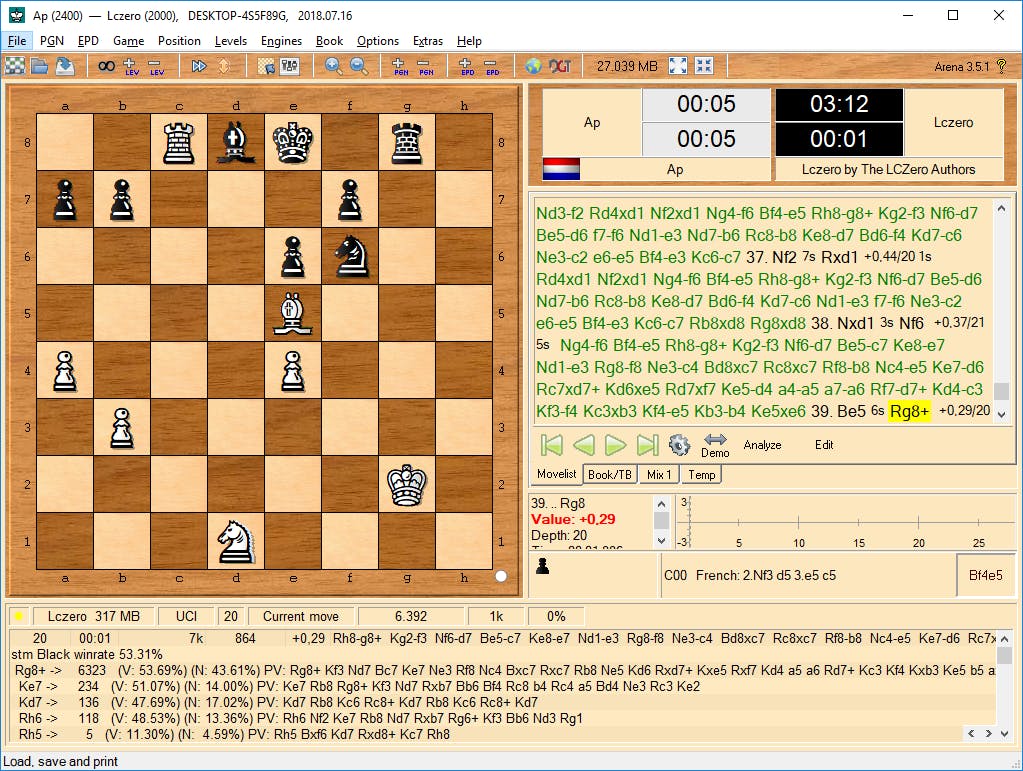Click the Analyze button
1023x771 pixels.
(x=762, y=445)
